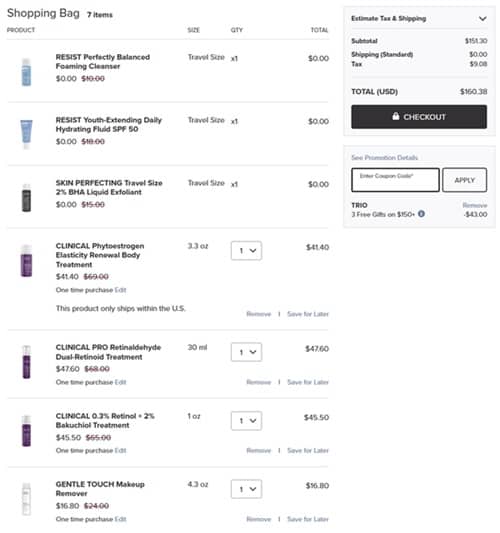500x533 pixels.
Task: Open the Hydrating Fluid SPF 50 product image
Action: click(26, 134)
